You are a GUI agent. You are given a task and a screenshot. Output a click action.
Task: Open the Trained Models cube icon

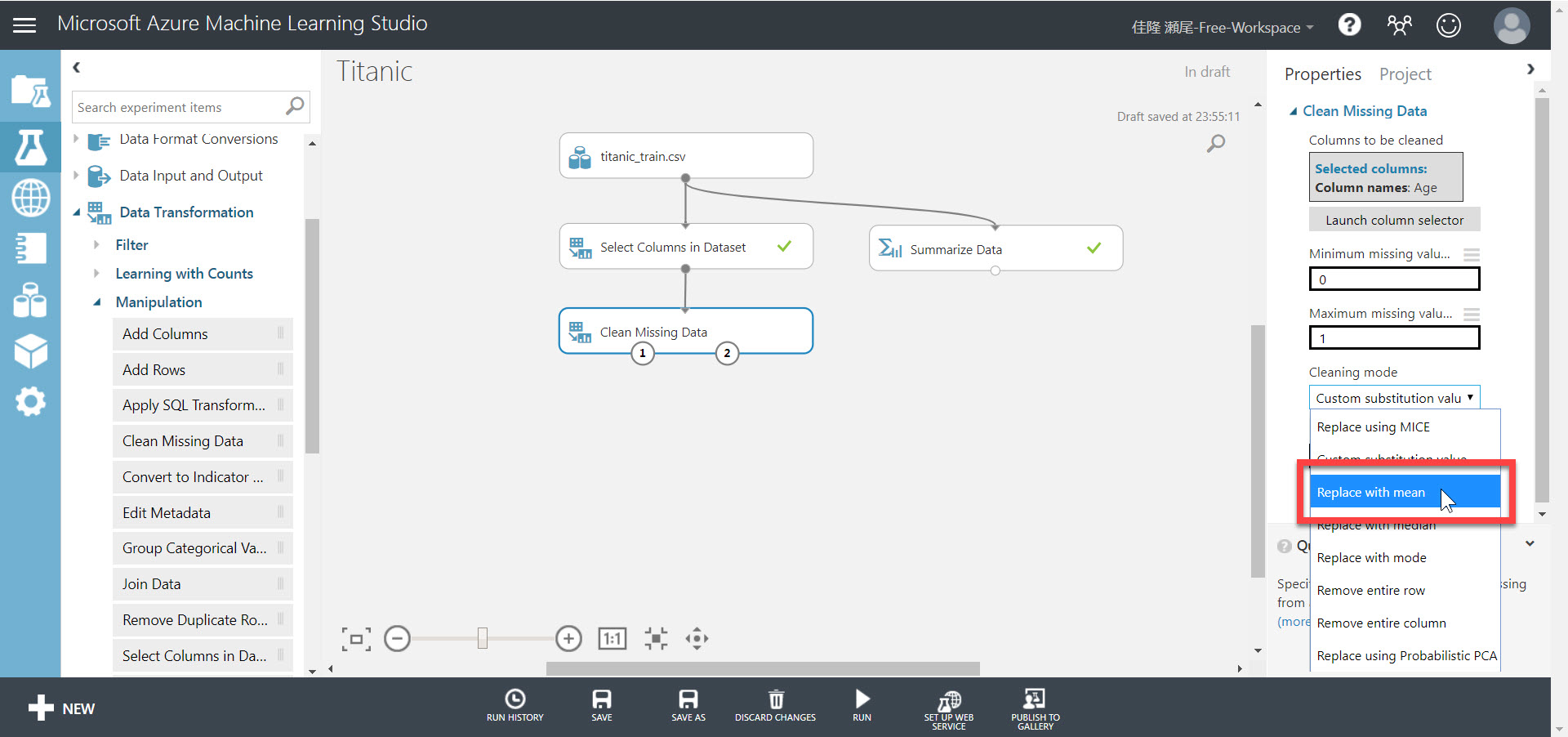coord(30,351)
